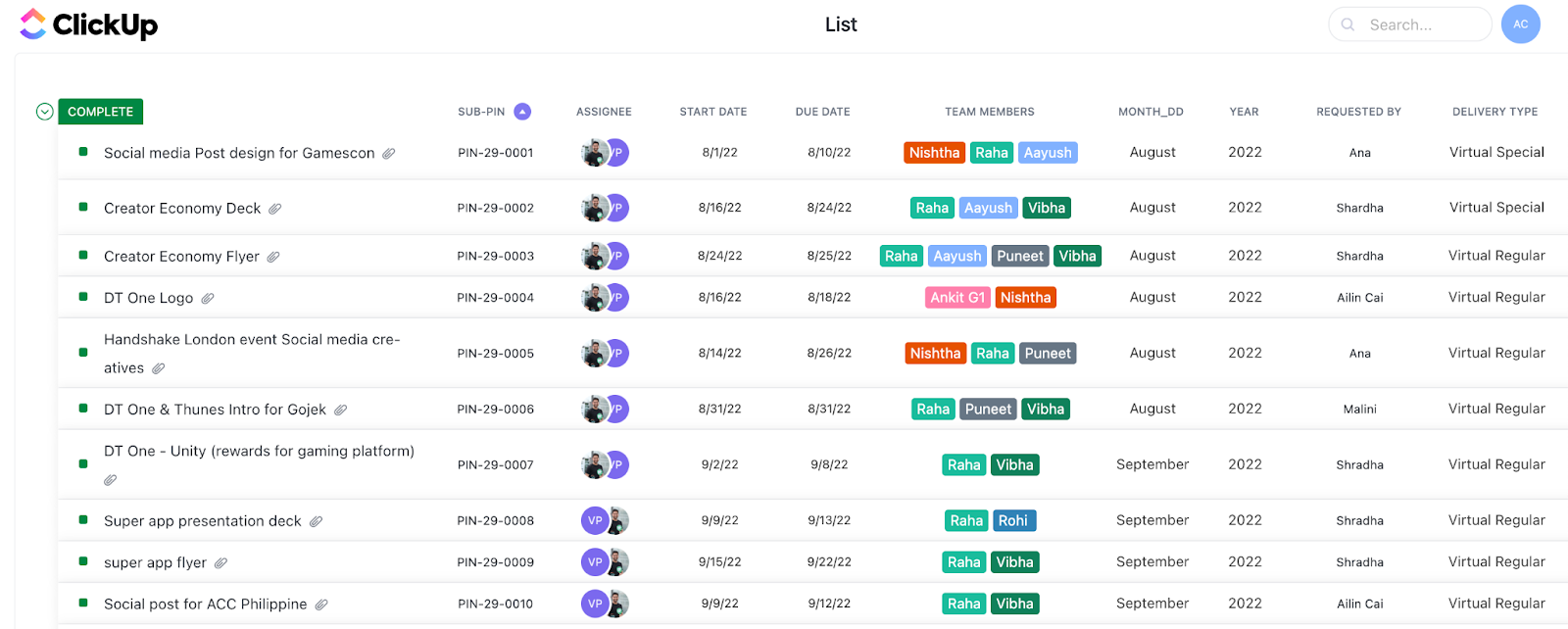1568x629 pixels.
Task: Click start date 8/24/22
Action: [720, 256]
